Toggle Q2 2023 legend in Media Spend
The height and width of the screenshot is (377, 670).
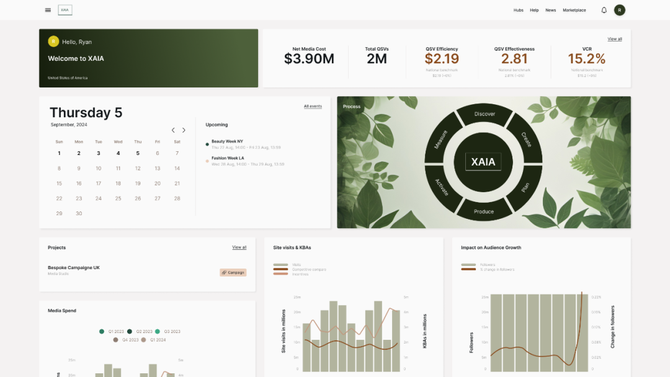pos(140,331)
